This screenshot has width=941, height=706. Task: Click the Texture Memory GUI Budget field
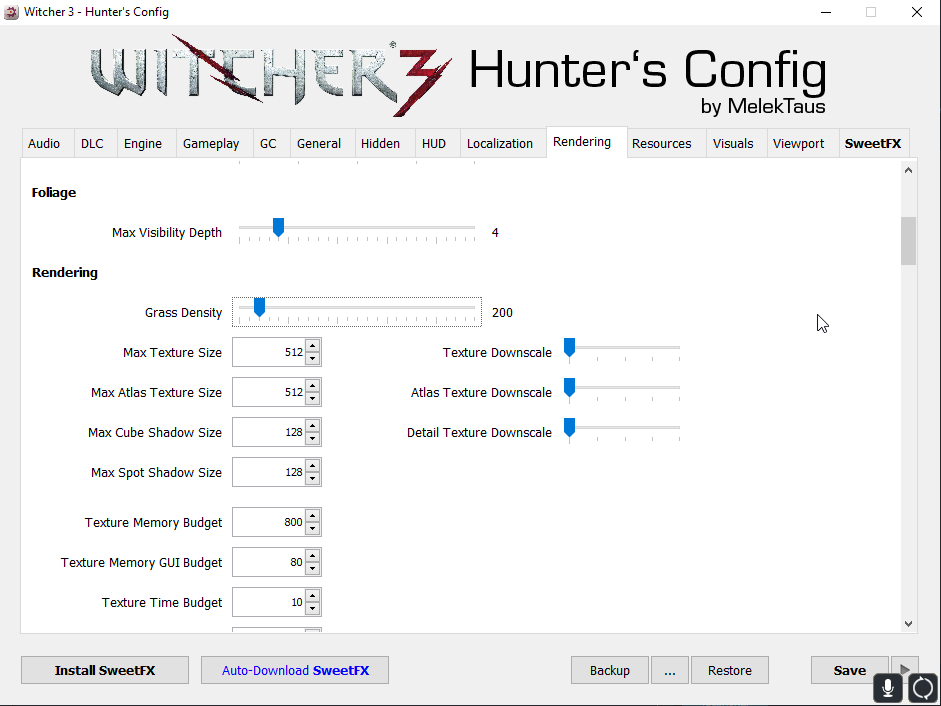tap(269, 563)
